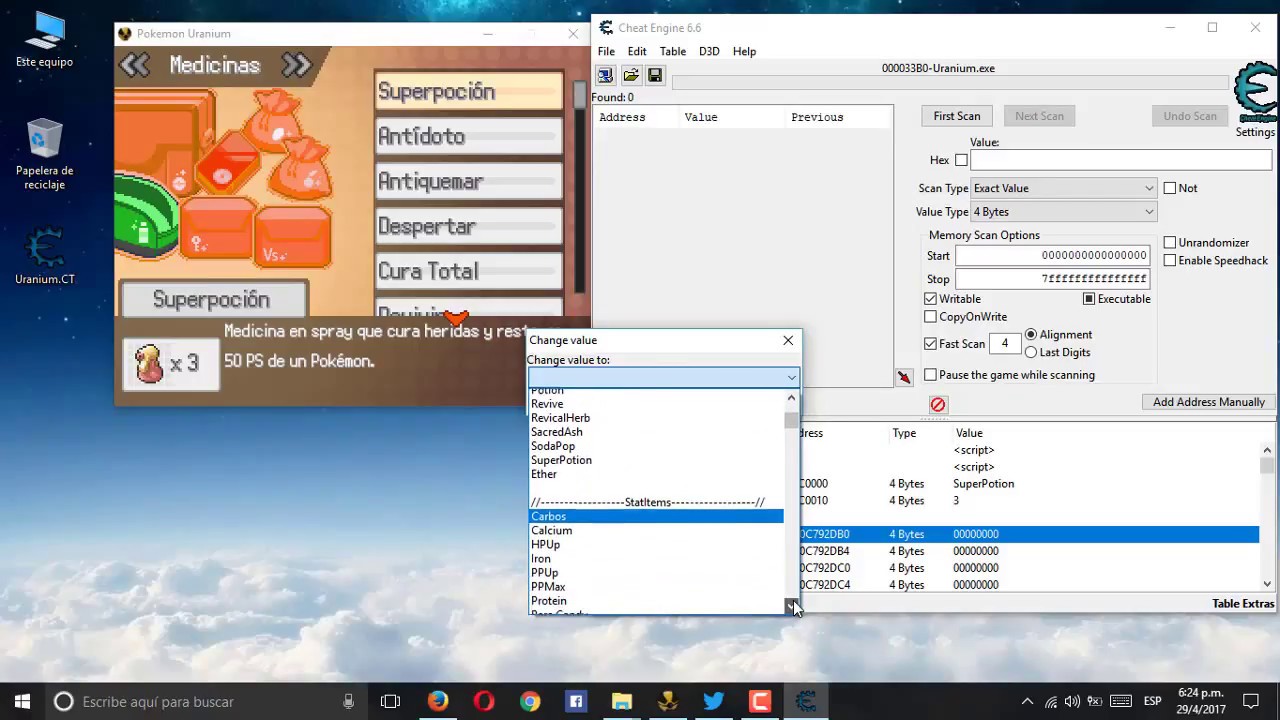Open Opera browser from the taskbar
The width and height of the screenshot is (1280, 720).
click(484, 701)
